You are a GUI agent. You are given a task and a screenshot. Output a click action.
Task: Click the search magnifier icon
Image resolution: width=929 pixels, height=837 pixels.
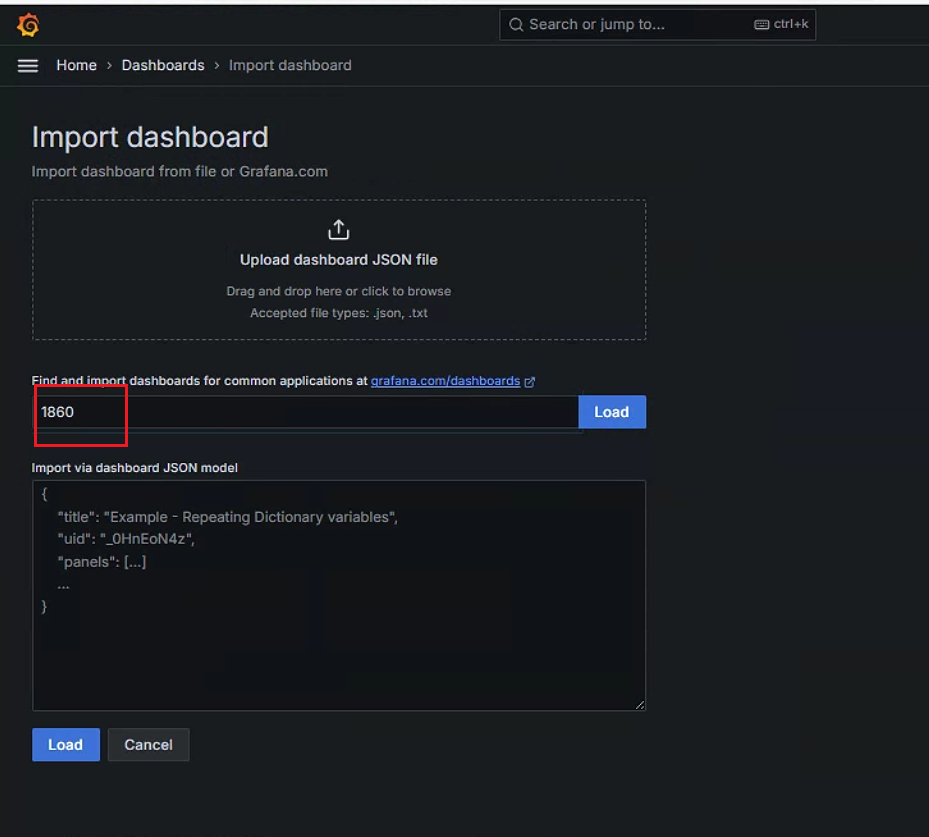coord(516,25)
